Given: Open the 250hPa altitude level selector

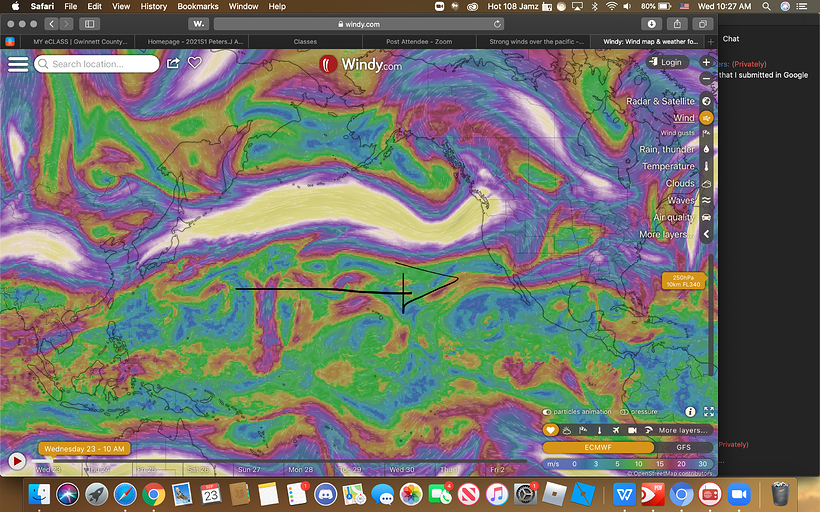Looking at the screenshot, I should pyautogui.click(x=683, y=281).
